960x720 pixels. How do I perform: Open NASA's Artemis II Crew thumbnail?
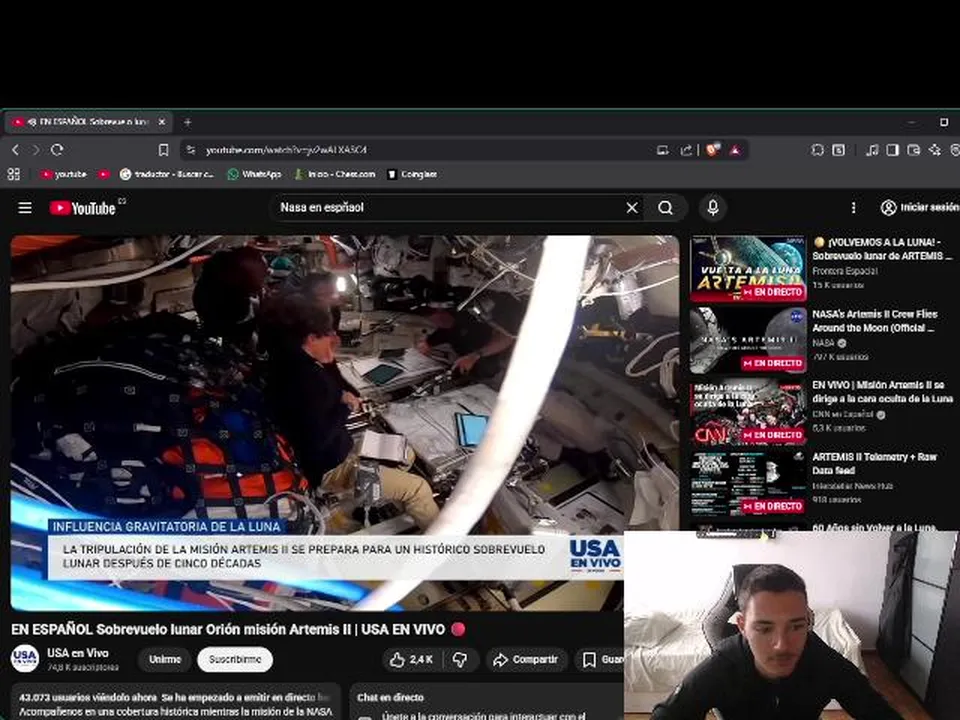(x=748, y=340)
